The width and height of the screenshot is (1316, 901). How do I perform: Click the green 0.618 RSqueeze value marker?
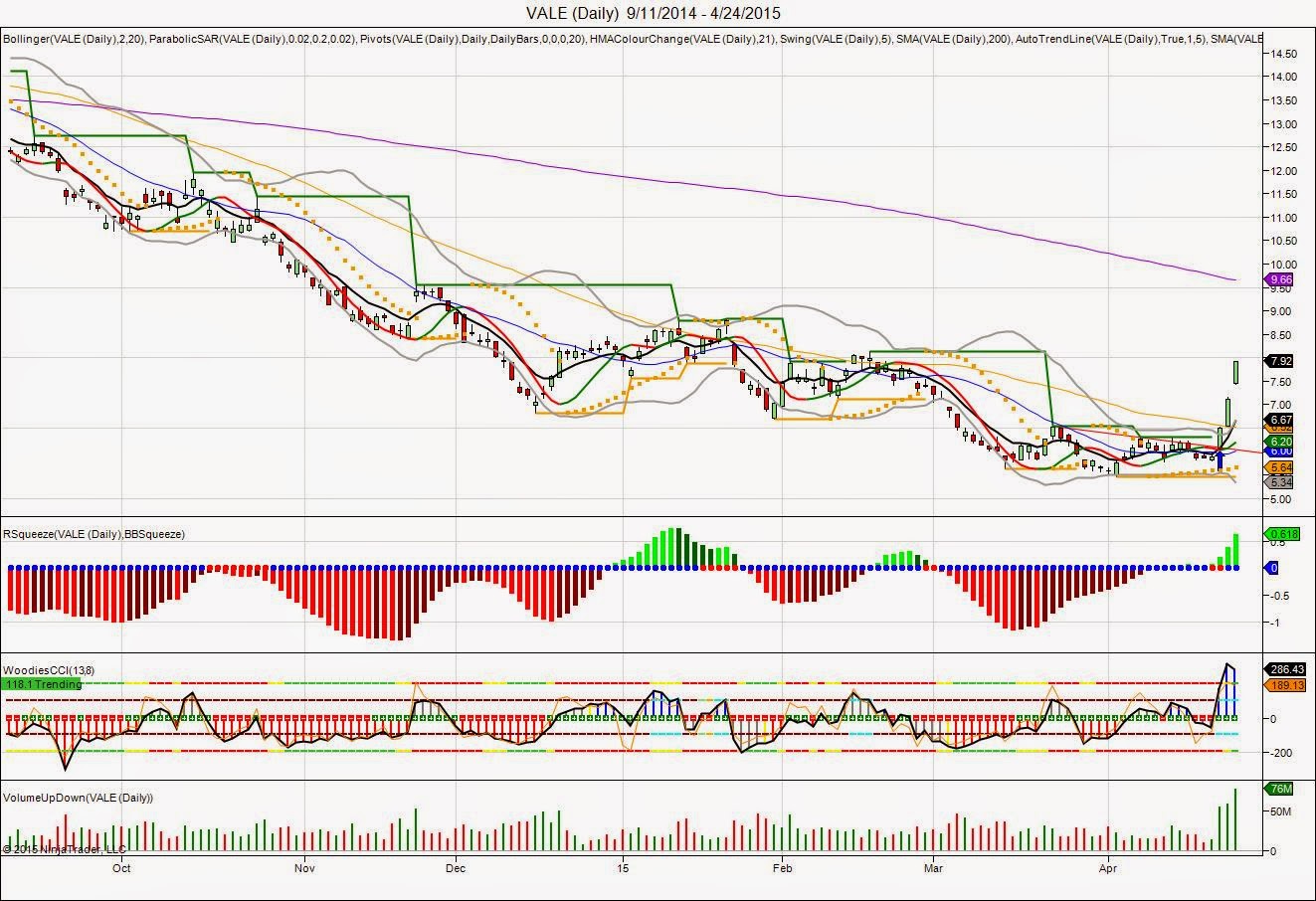[1281, 534]
